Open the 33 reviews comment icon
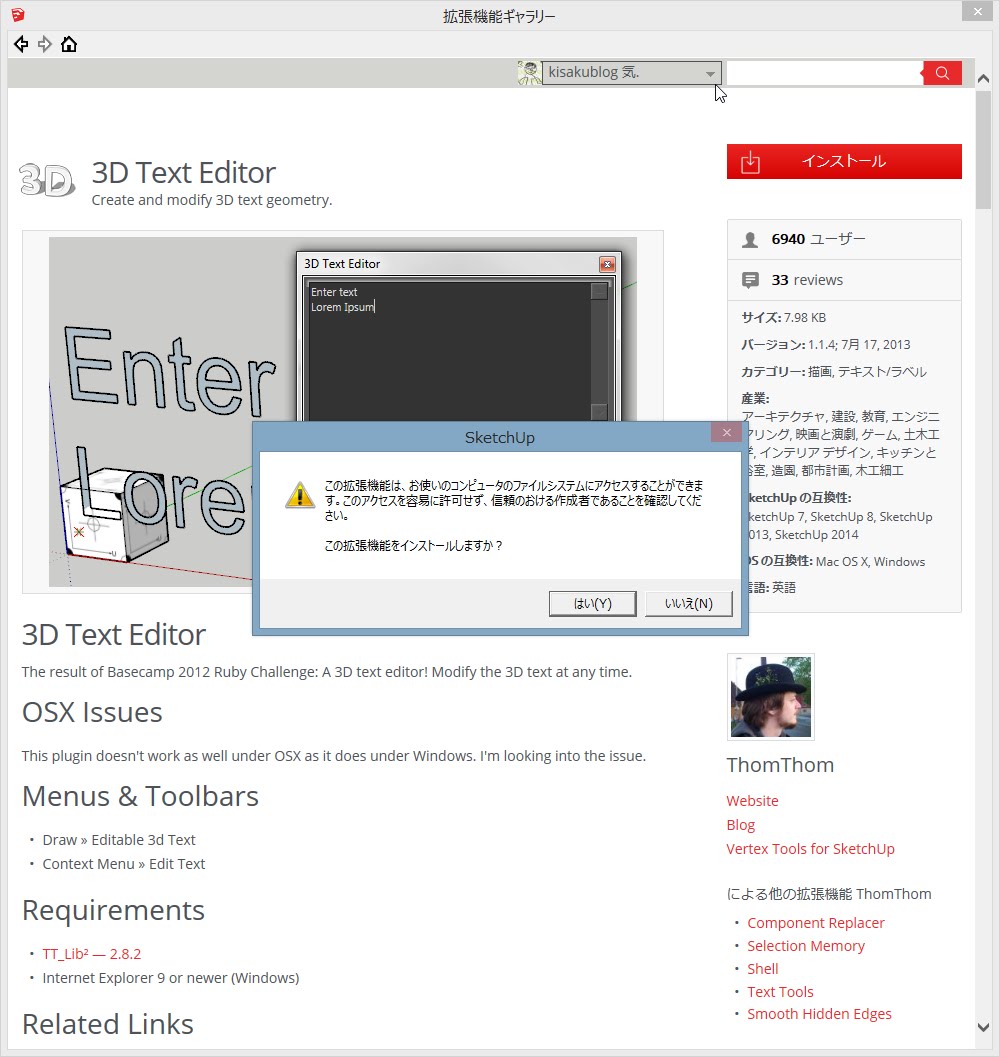This screenshot has width=1000, height=1057. pos(750,280)
